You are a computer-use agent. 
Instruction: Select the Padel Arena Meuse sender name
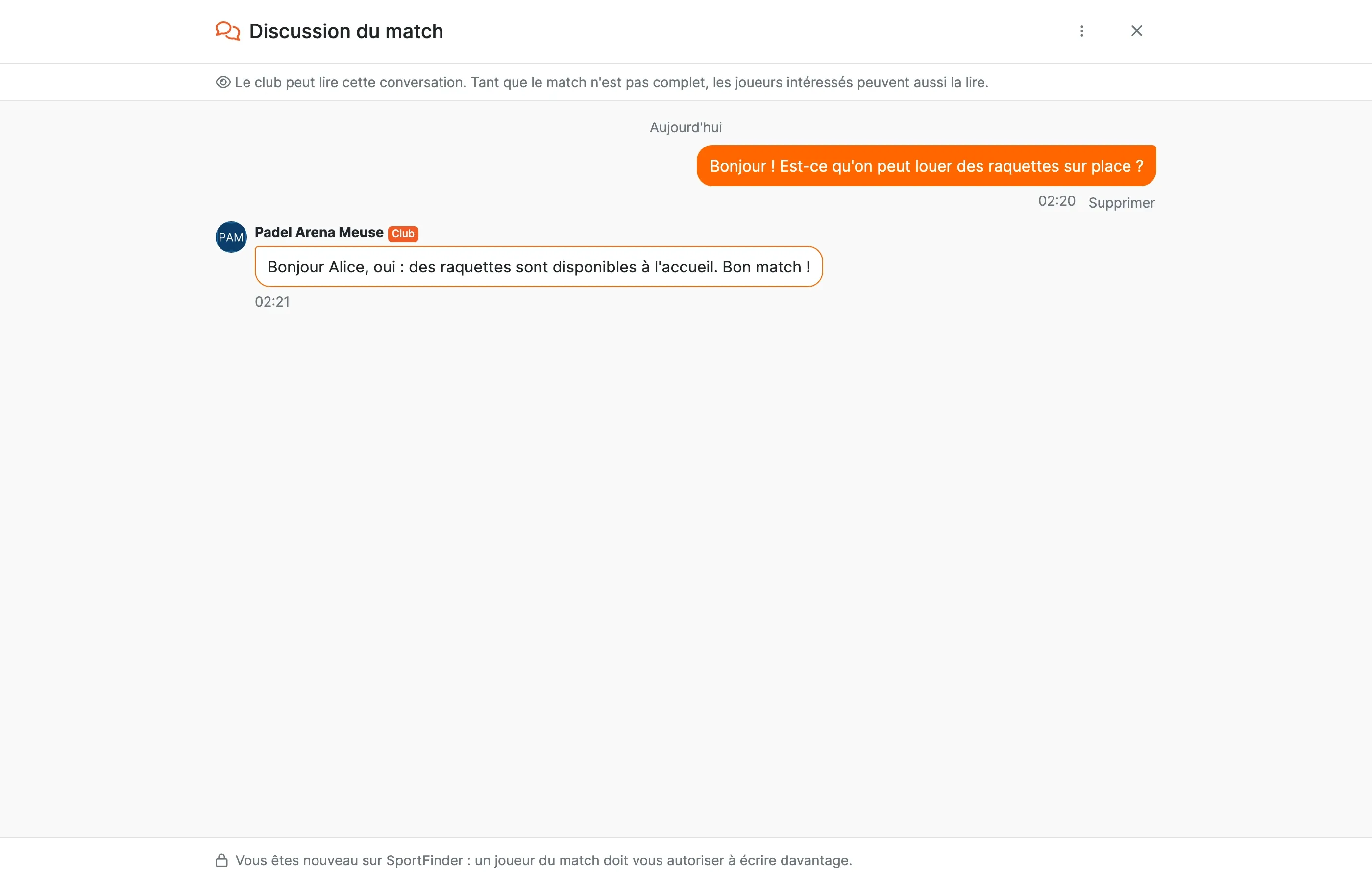point(319,233)
